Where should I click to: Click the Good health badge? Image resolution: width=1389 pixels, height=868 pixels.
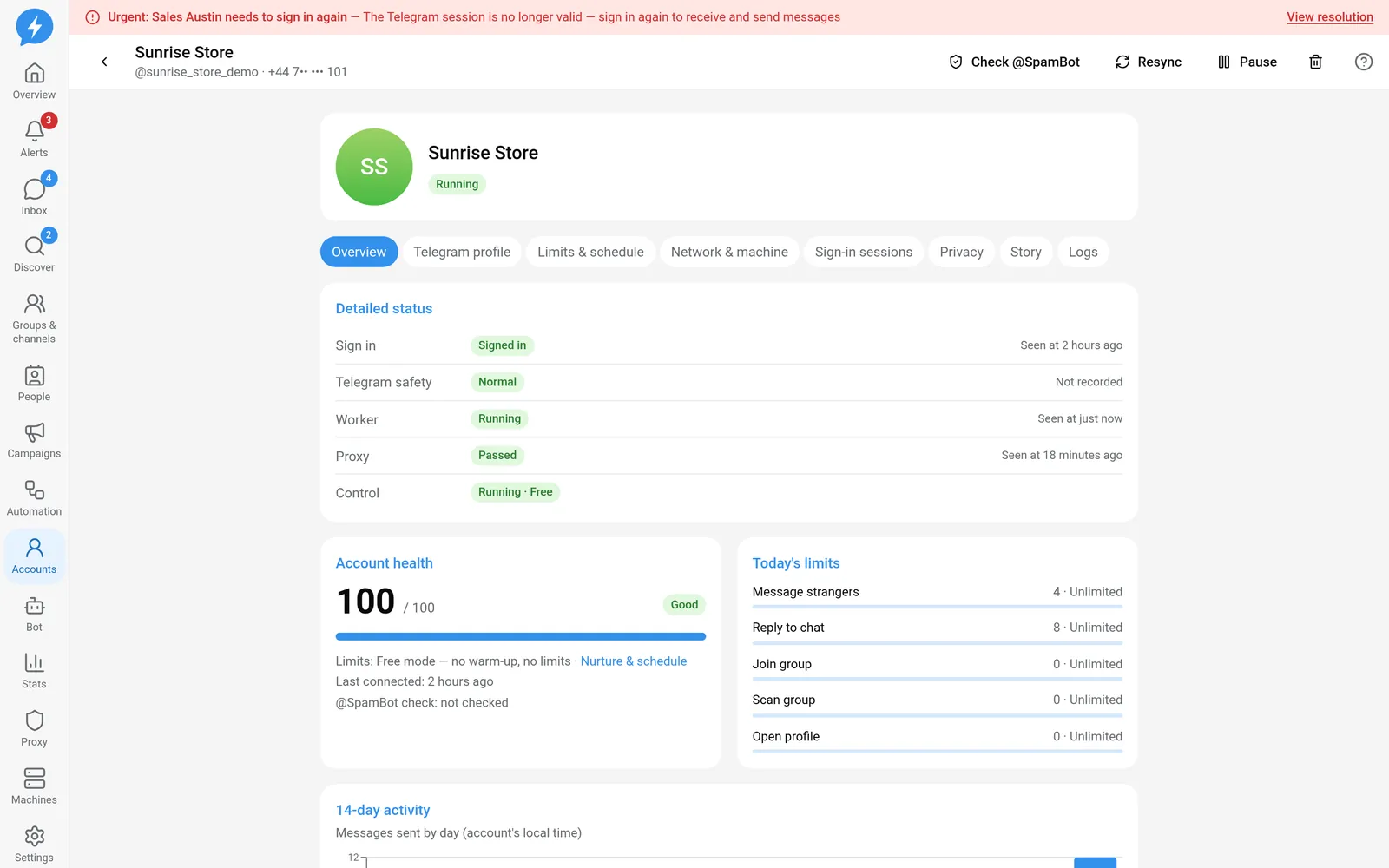684,605
